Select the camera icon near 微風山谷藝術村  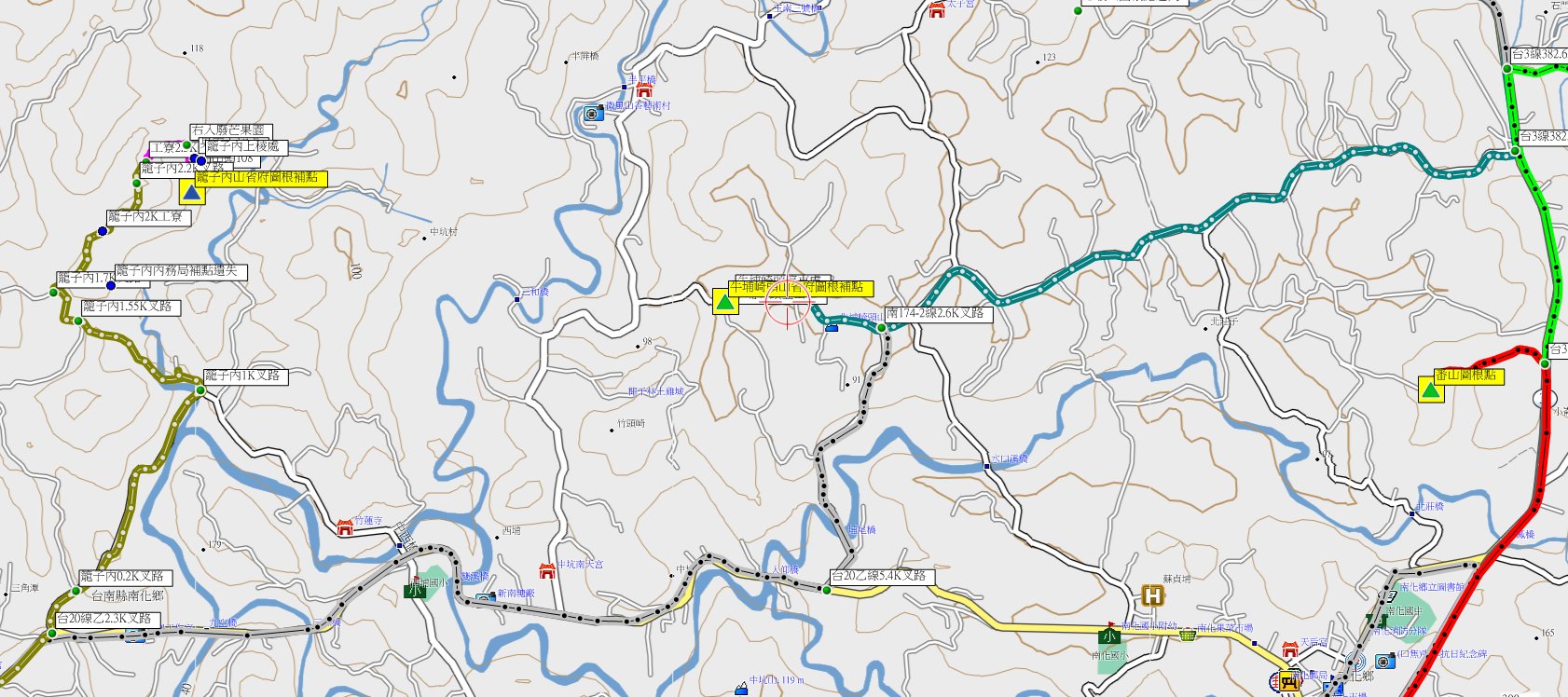tap(592, 114)
